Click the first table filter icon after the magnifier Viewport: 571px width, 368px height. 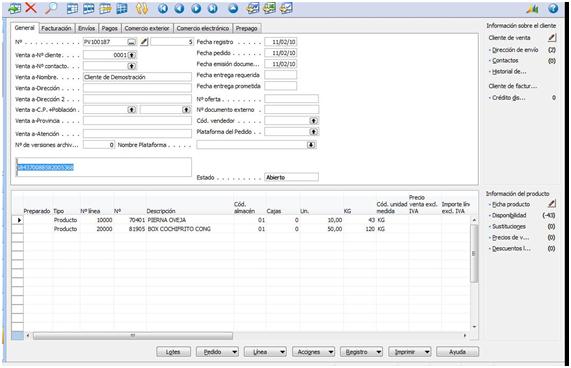click(x=72, y=8)
